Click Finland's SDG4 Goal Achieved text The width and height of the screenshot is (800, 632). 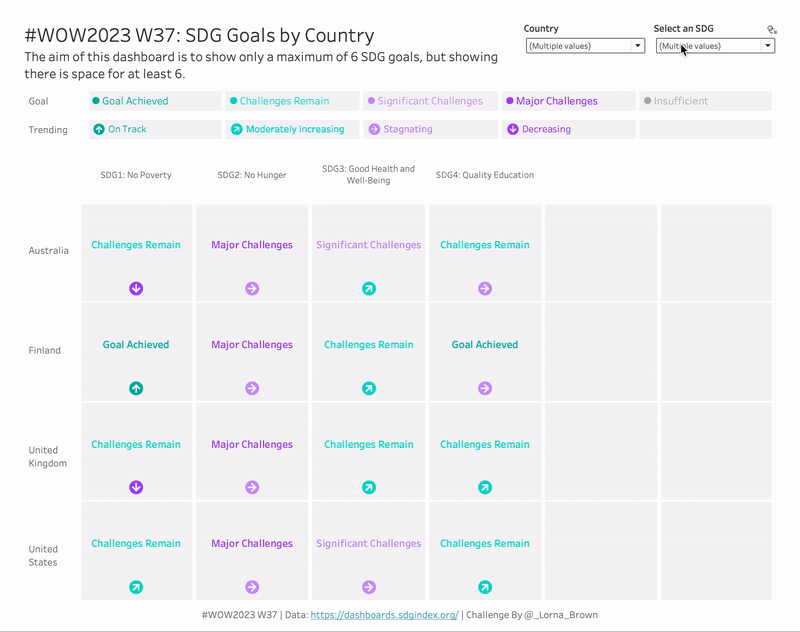[x=485, y=345]
